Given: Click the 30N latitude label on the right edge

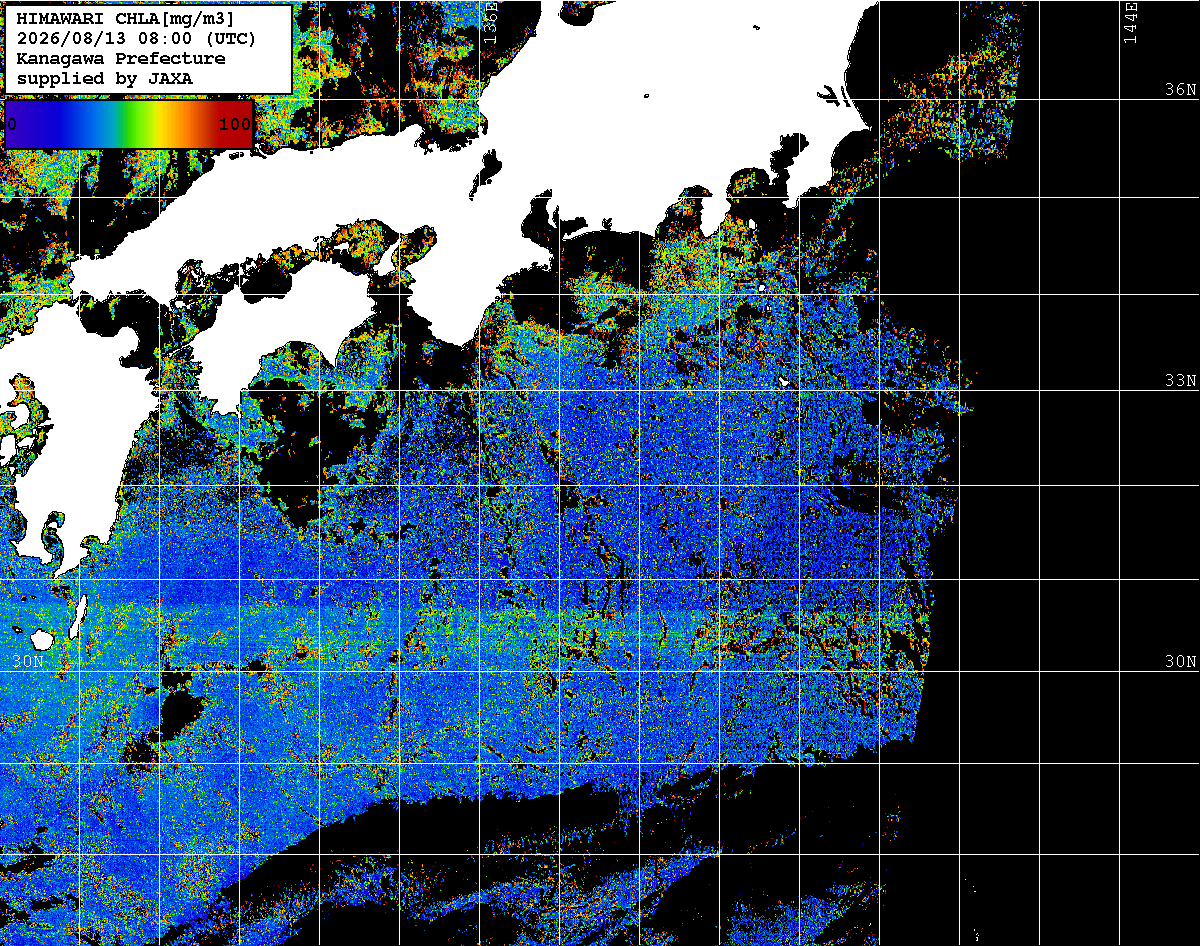Looking at the screenshot, I should click(x=1181, y=661).
